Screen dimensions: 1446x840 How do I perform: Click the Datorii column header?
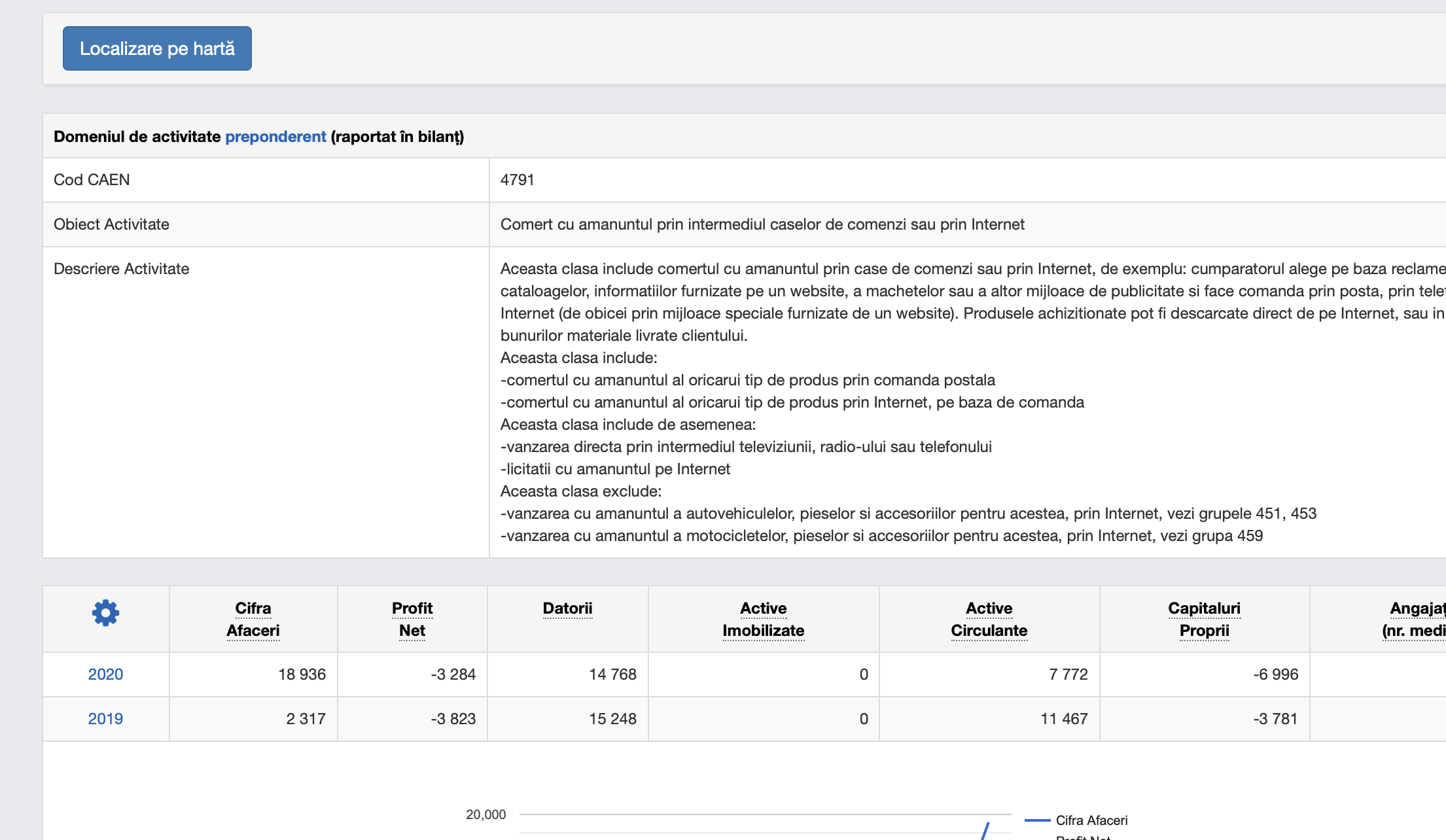(567, 608)
